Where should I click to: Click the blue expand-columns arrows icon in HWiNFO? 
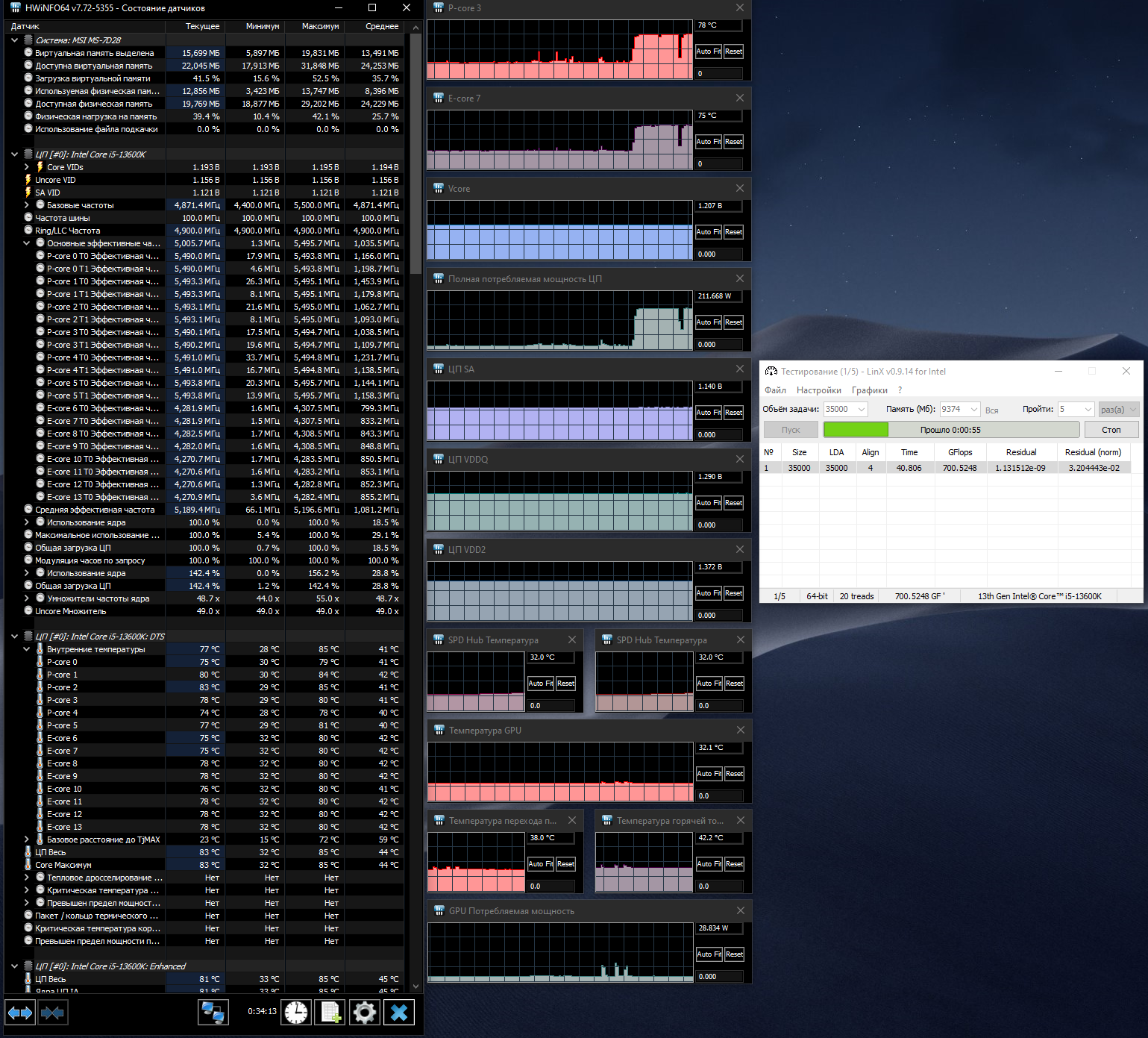tap(19, 1013)
